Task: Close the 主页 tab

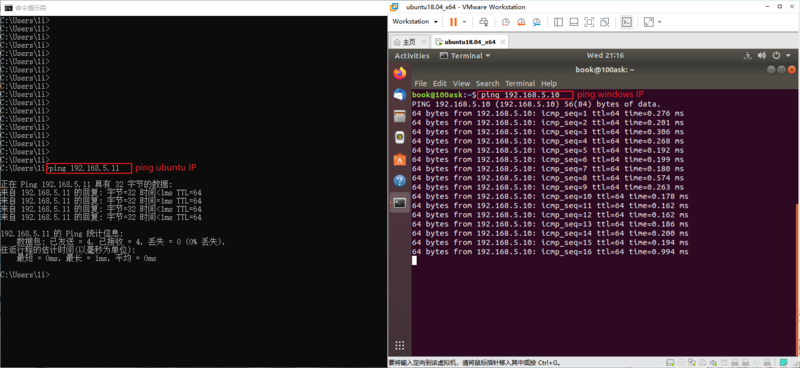Action: coord(423,42)
